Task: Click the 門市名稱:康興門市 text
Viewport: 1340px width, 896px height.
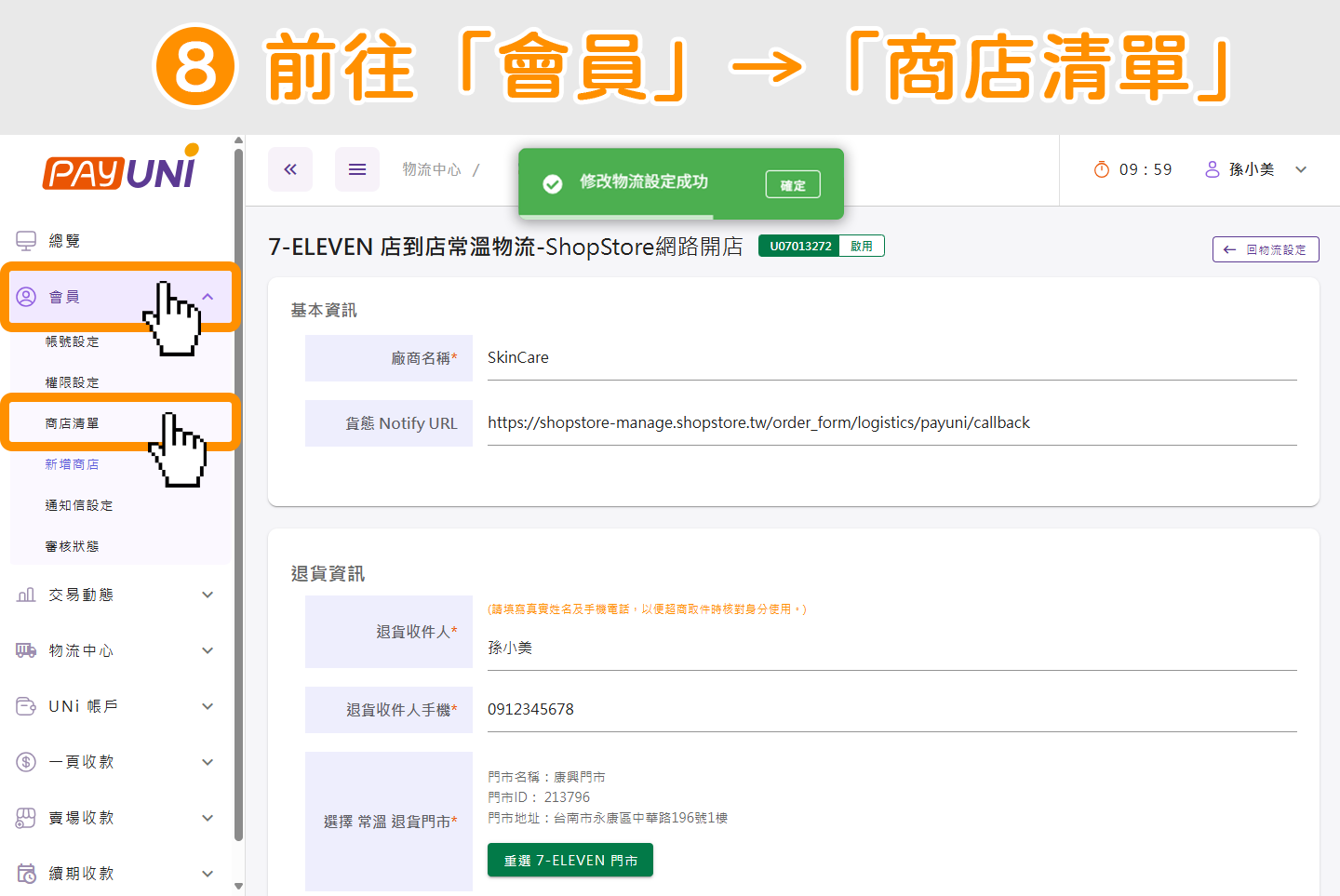Action: (546, 777)
